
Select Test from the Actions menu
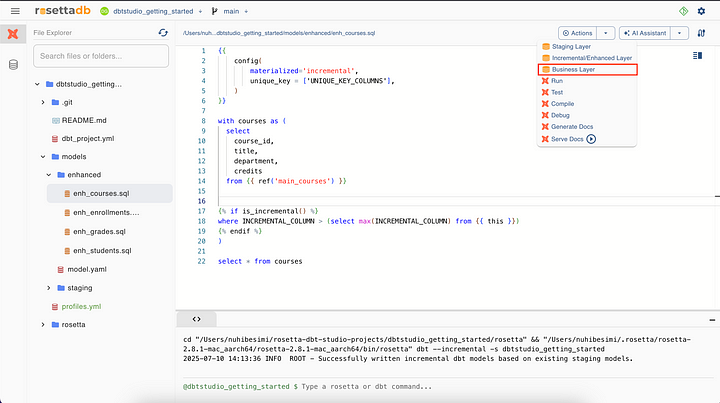[x=587, y=92]
